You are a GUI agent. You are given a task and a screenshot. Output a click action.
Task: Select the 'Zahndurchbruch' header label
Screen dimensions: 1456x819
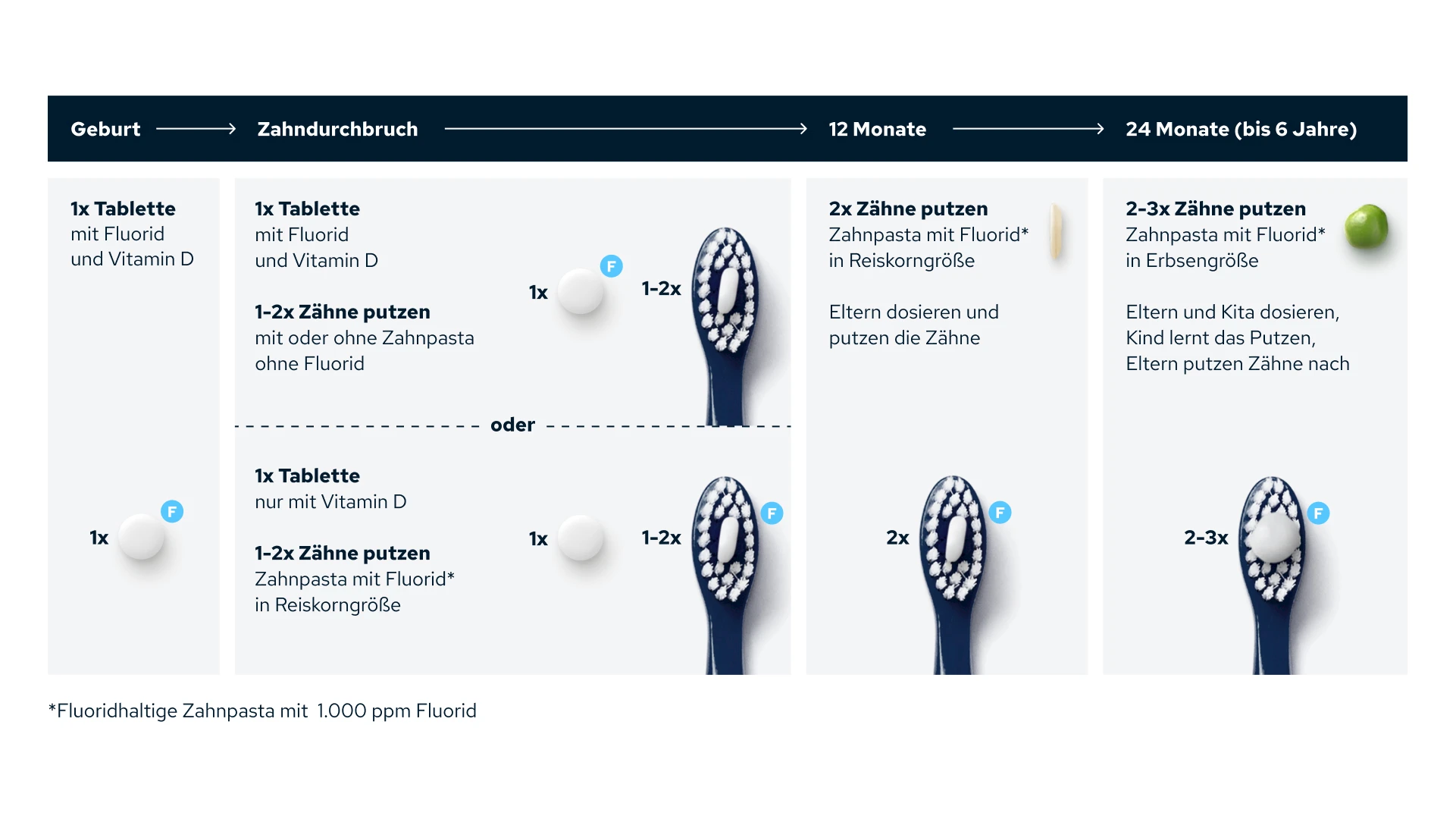click(x=337, y=130)
